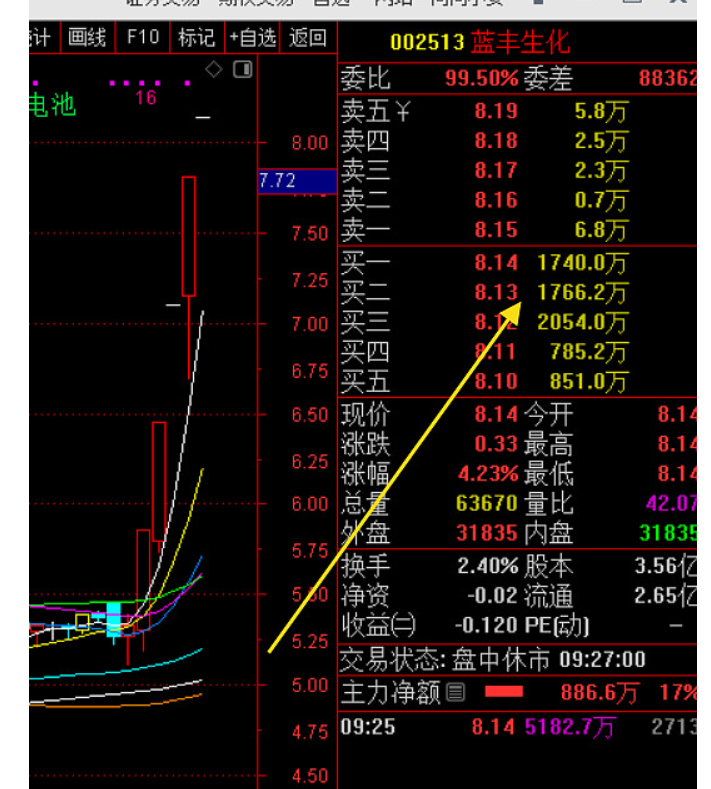Click the 卖二 row price 8.16

(496, 200)
